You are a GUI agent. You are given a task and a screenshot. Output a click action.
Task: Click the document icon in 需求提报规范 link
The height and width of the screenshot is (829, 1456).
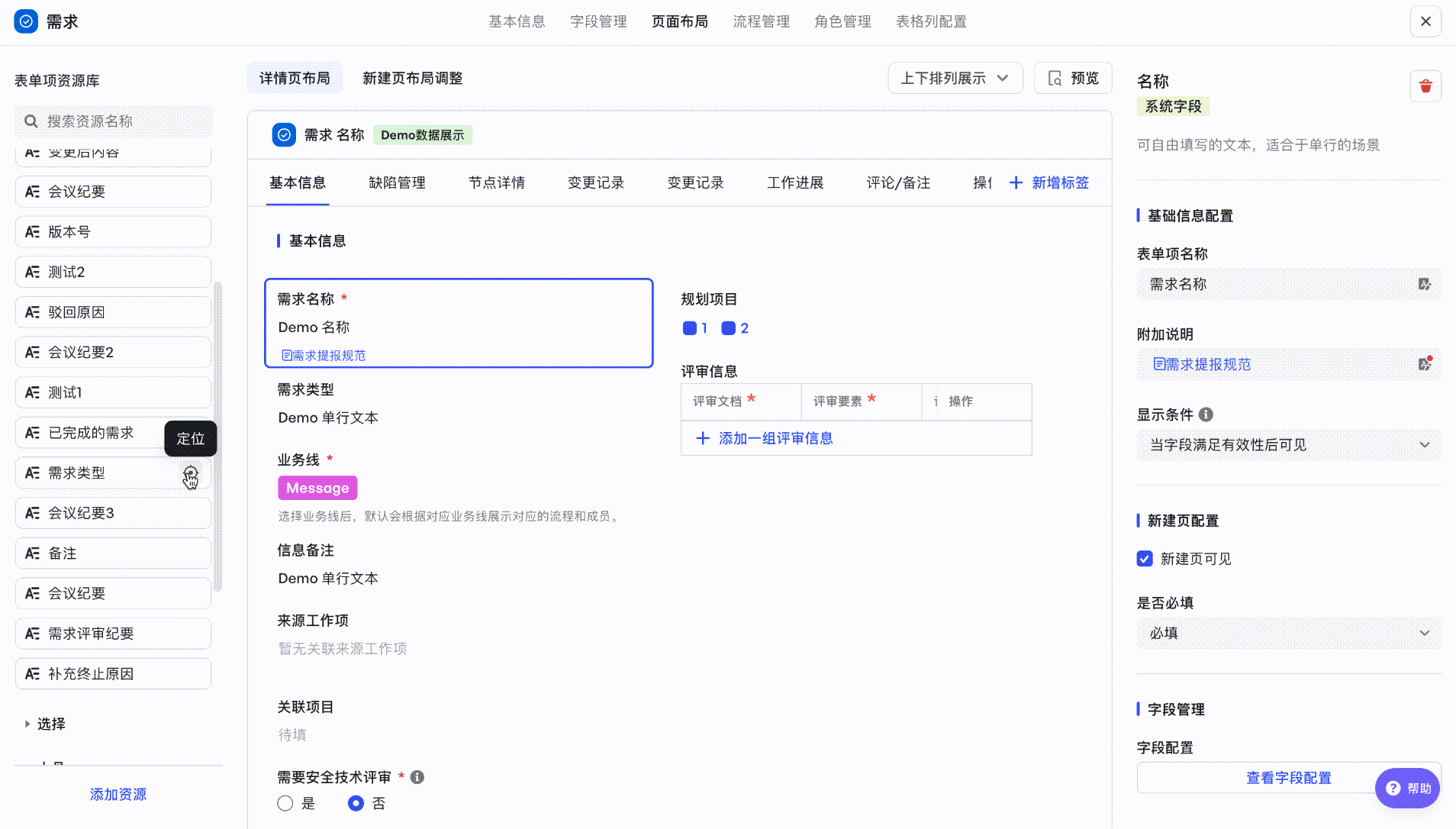click(287, 356)
